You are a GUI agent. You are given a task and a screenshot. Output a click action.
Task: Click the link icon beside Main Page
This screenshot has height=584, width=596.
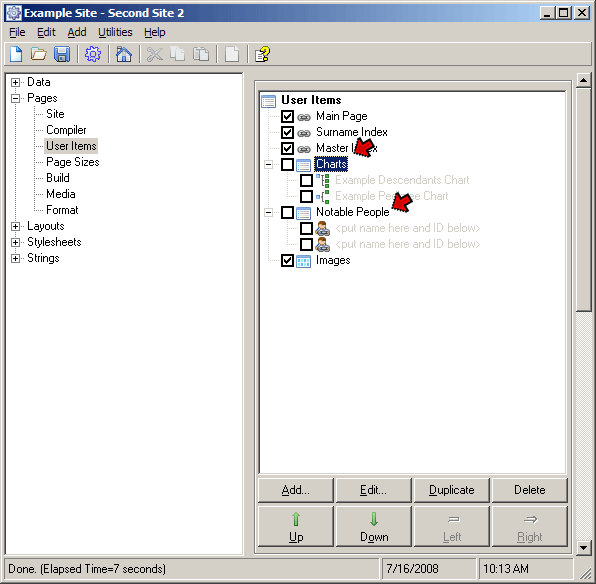click(x=304, y=117)
